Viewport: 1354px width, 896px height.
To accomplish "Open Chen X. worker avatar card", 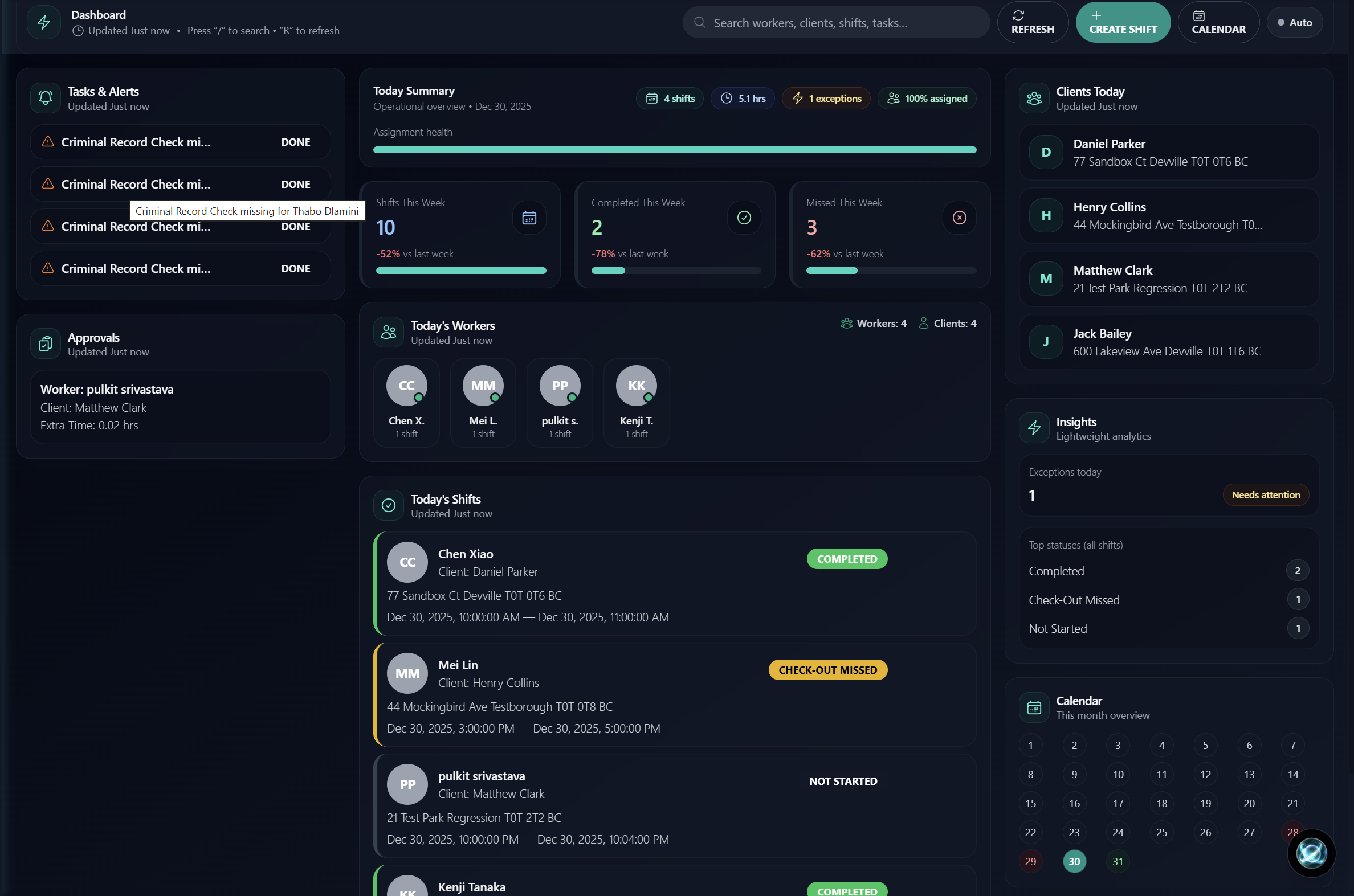I will coord(406,403).
